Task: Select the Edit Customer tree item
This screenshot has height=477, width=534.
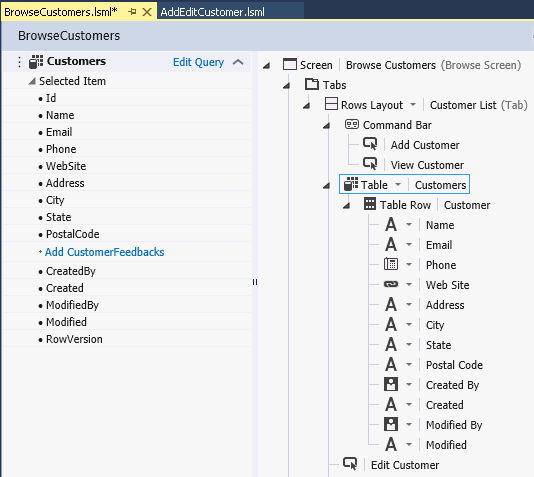Action: (405, 465)
